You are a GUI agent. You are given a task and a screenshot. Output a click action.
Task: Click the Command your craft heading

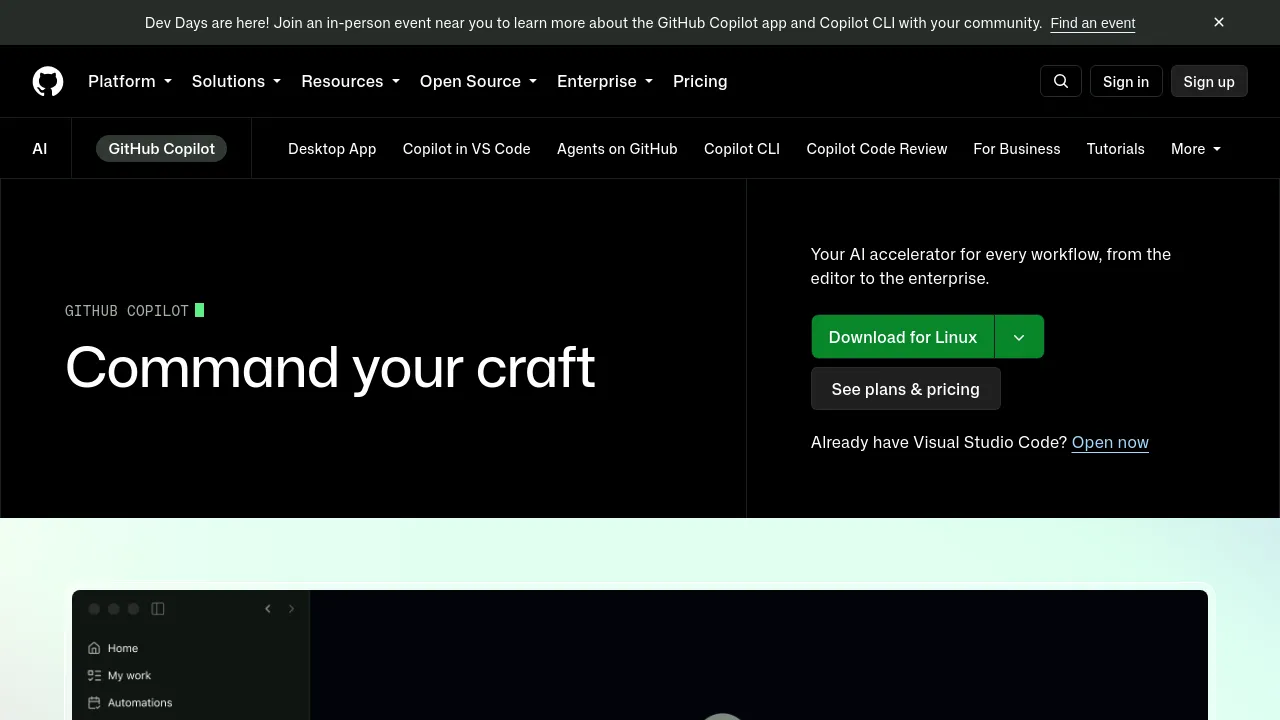[330, 368]
